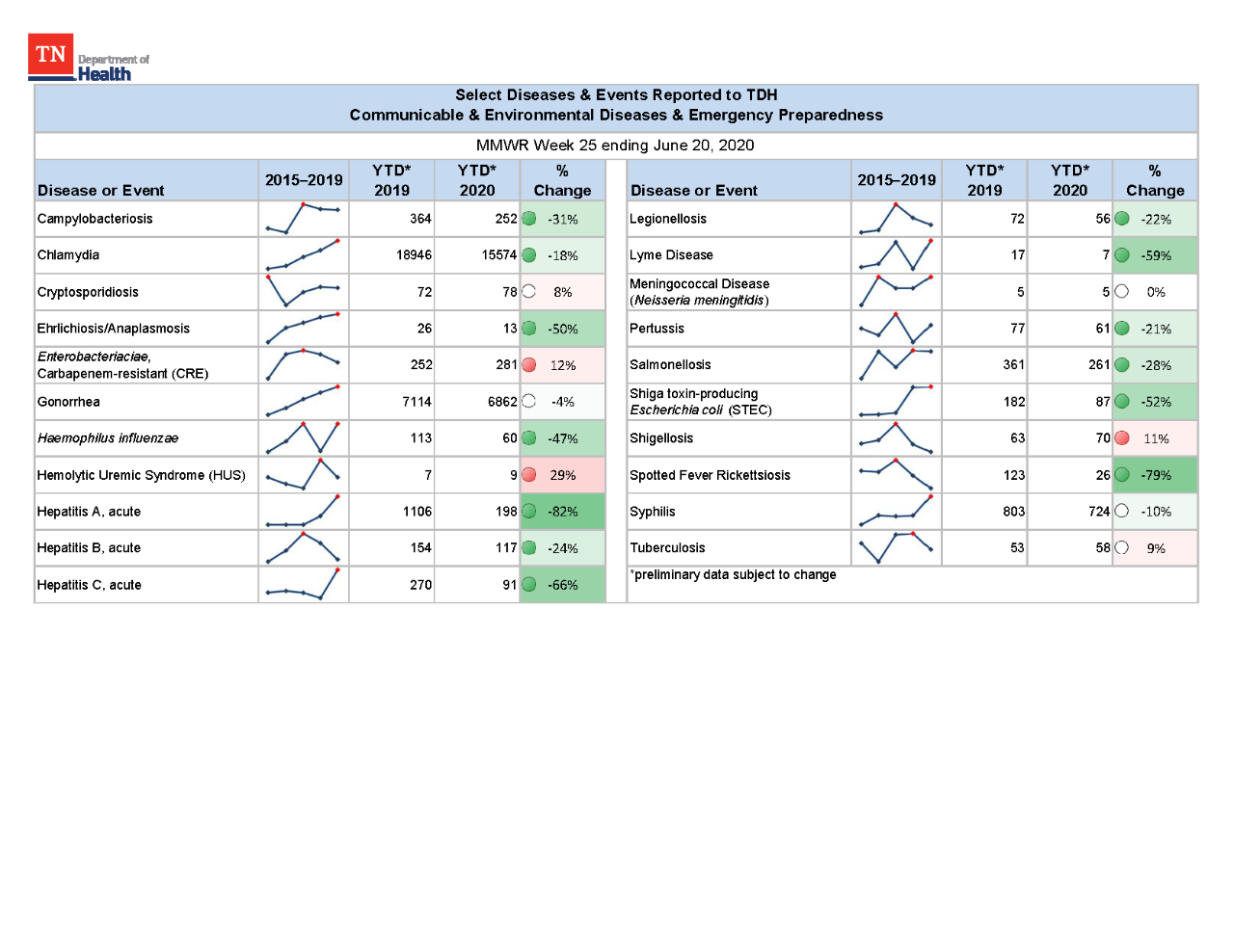Click 'MMWR Week 25 ending June 20, 2020'
The width and height of the screenshot is (1234, 952).
615,145
